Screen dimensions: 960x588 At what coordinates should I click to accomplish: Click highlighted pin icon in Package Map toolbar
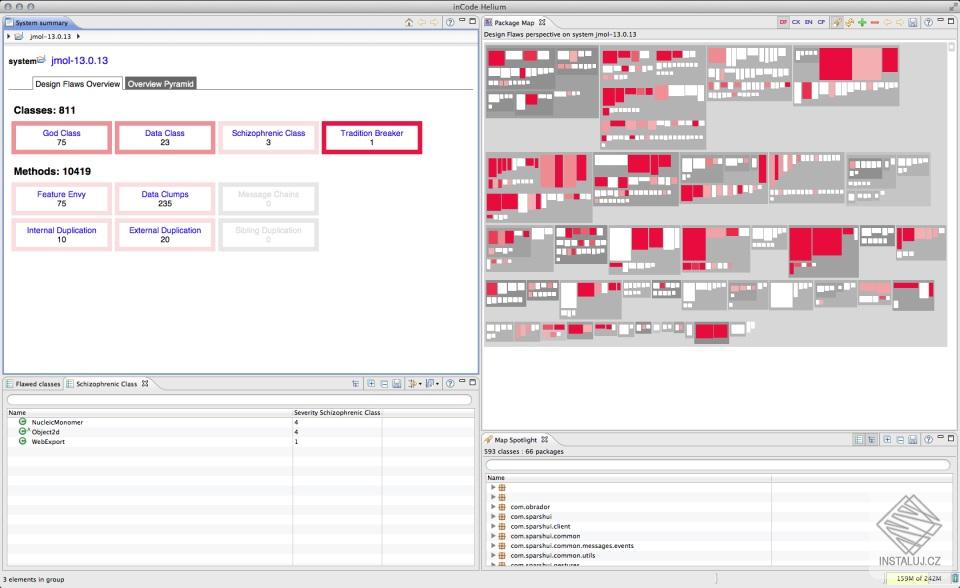tap(837, 23)
